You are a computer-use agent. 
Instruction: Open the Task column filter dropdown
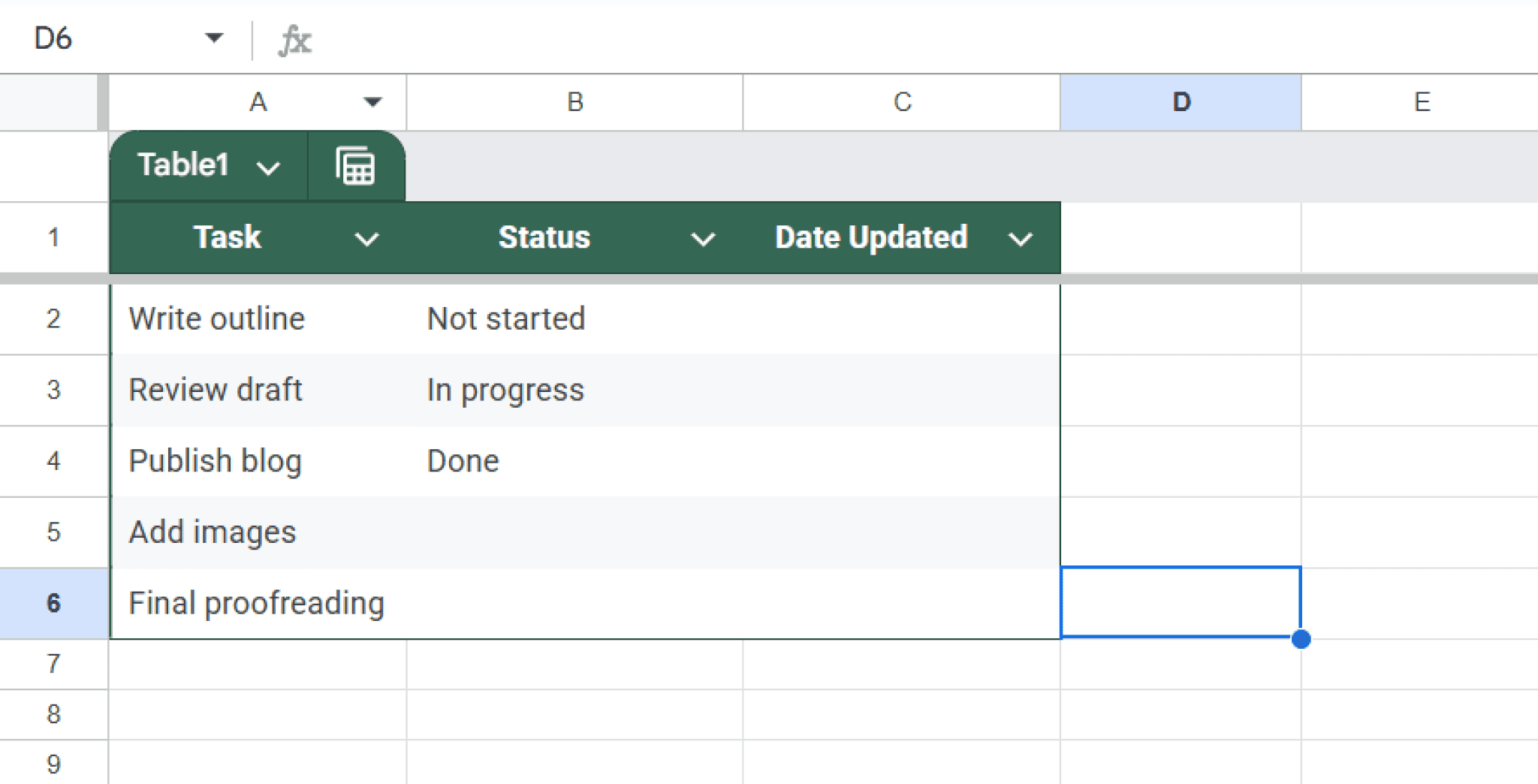pyautogui.click(x=366, y=239)
